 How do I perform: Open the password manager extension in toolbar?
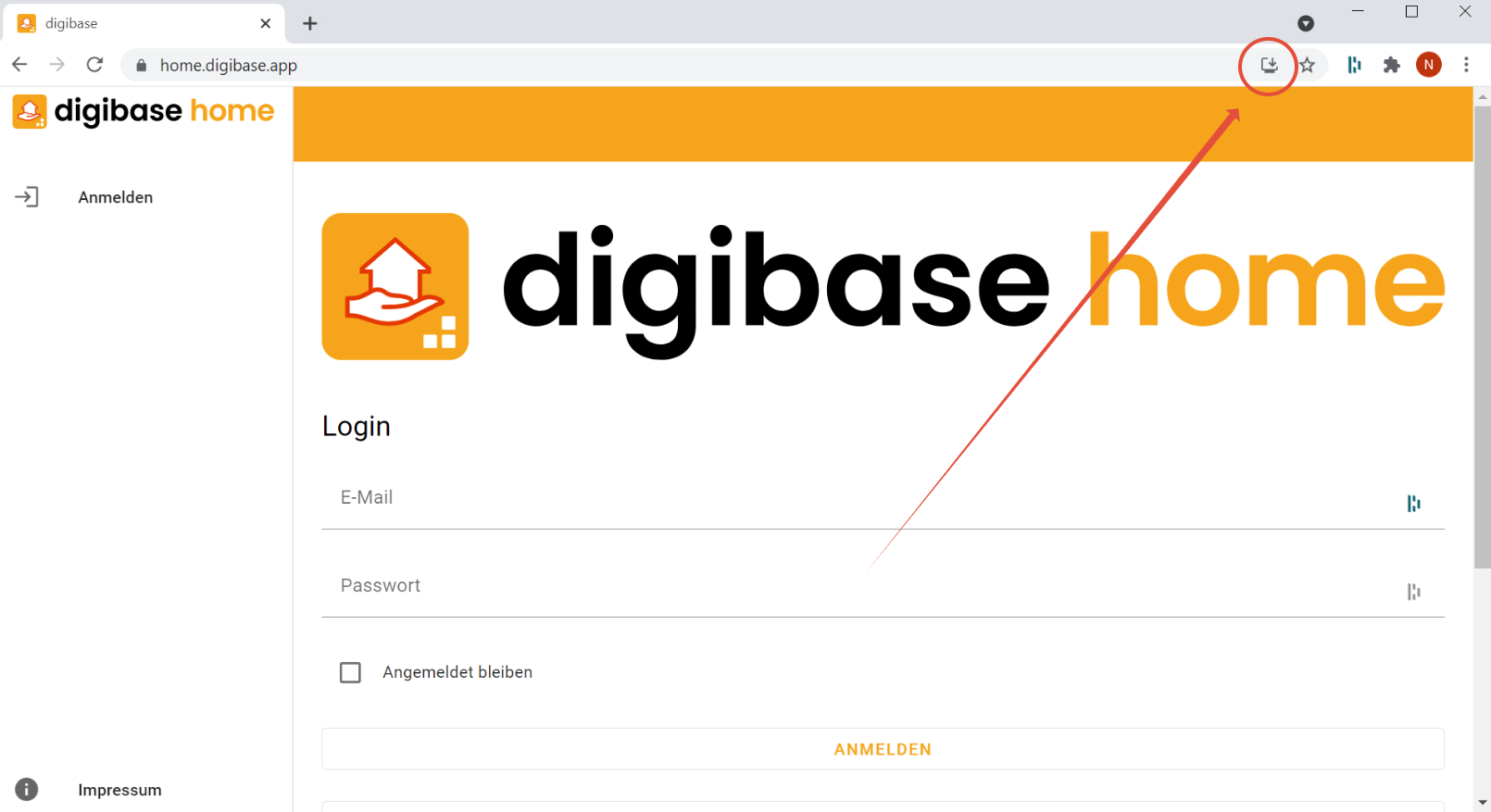[x=1354, y=65]
